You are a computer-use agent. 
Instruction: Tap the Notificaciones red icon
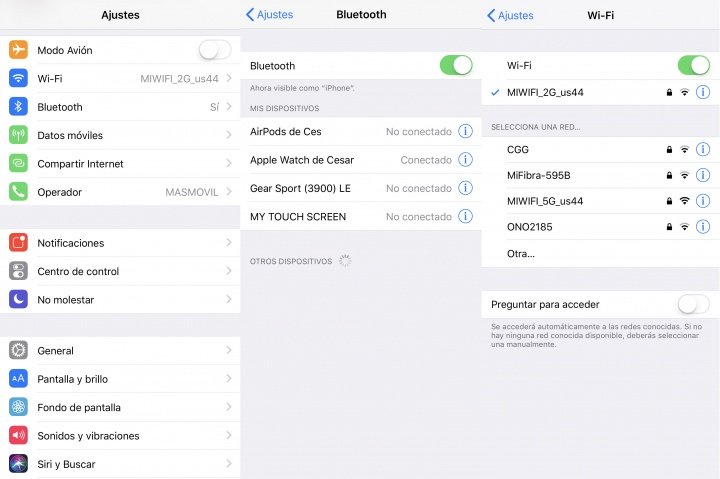pyautogui.click(x=18, y=242)
